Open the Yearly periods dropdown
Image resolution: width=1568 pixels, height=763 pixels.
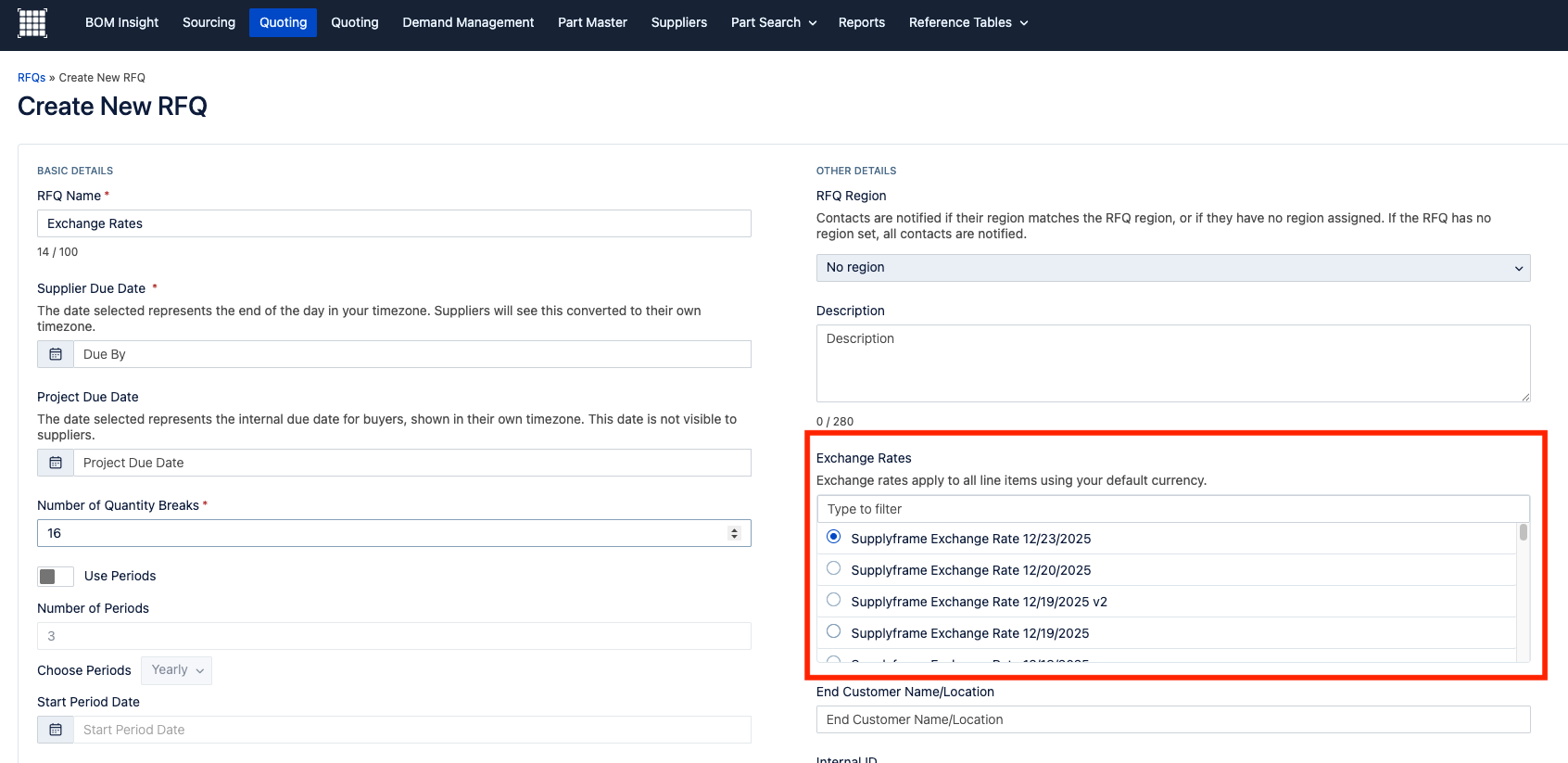point(177,670)
